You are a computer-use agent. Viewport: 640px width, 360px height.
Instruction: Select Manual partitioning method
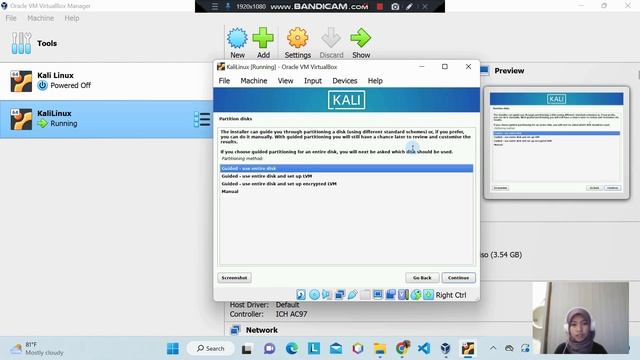pos(346,191)
